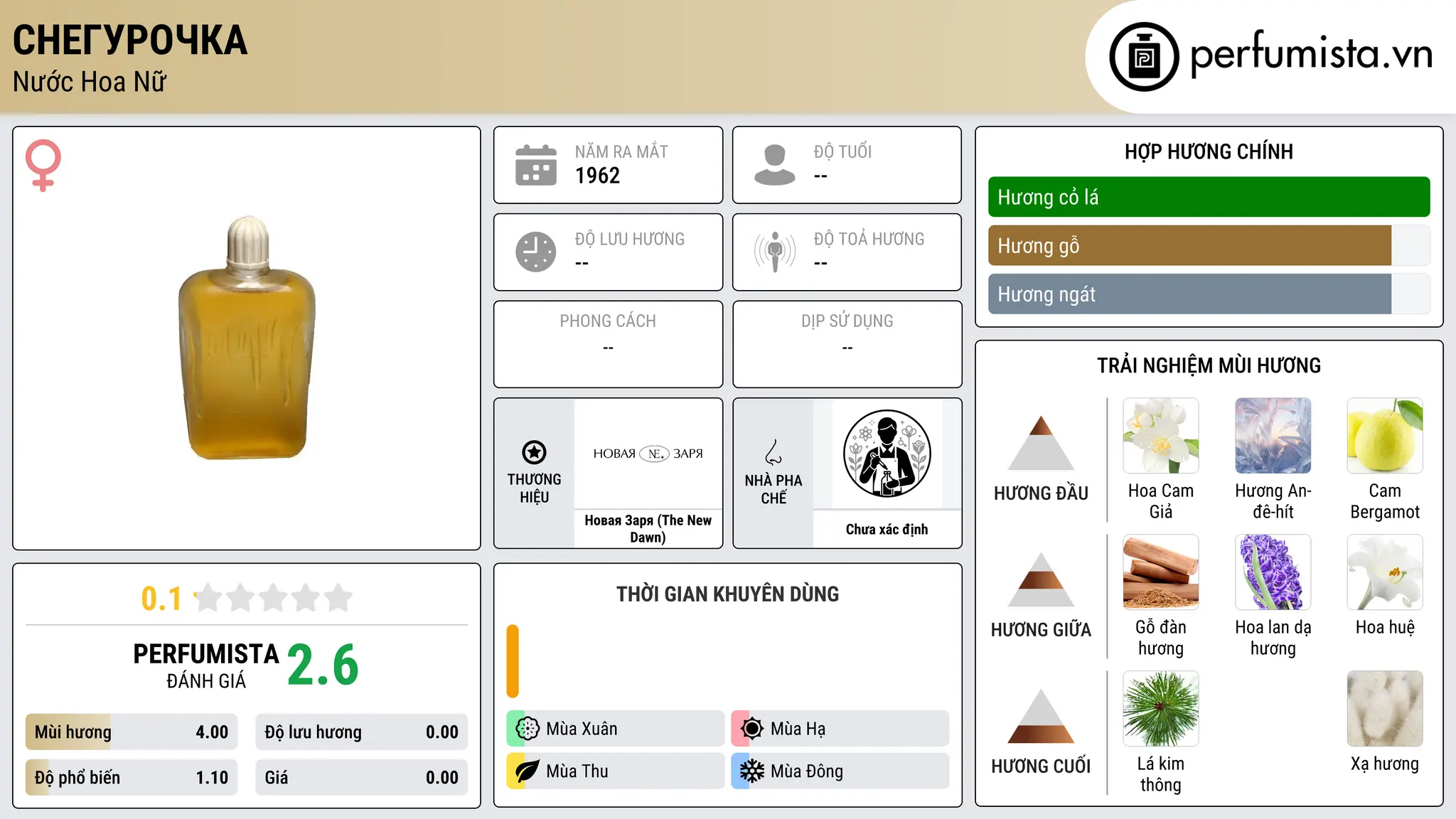
Task: Click the person icon beside Độ tuổi
Action: coord(775,165)
